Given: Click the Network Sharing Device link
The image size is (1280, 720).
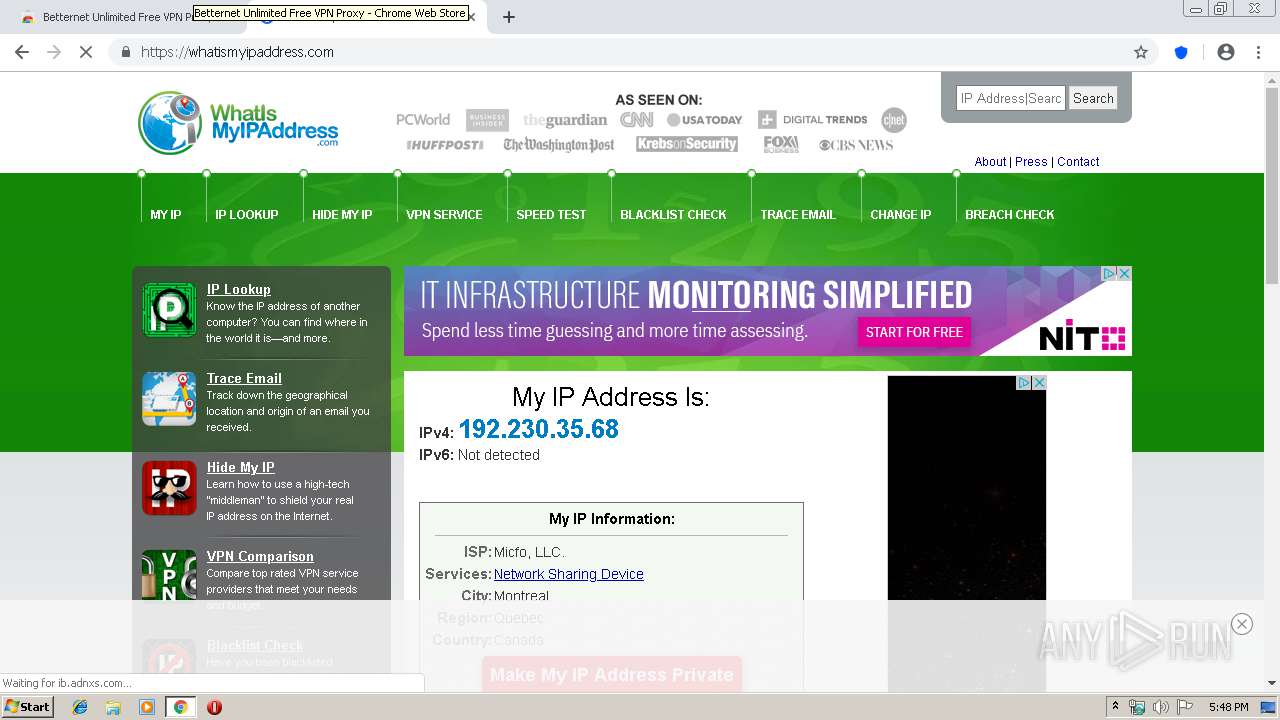Looking at the screenshot, I should pos(568,574).
